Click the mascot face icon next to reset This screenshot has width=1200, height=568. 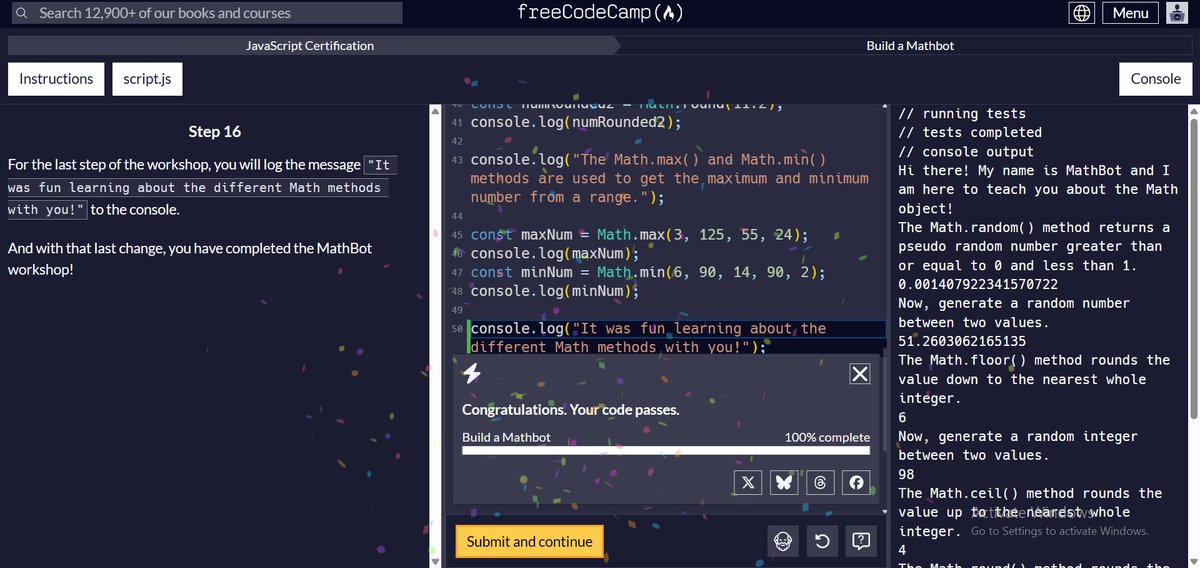tap(784, 541)
